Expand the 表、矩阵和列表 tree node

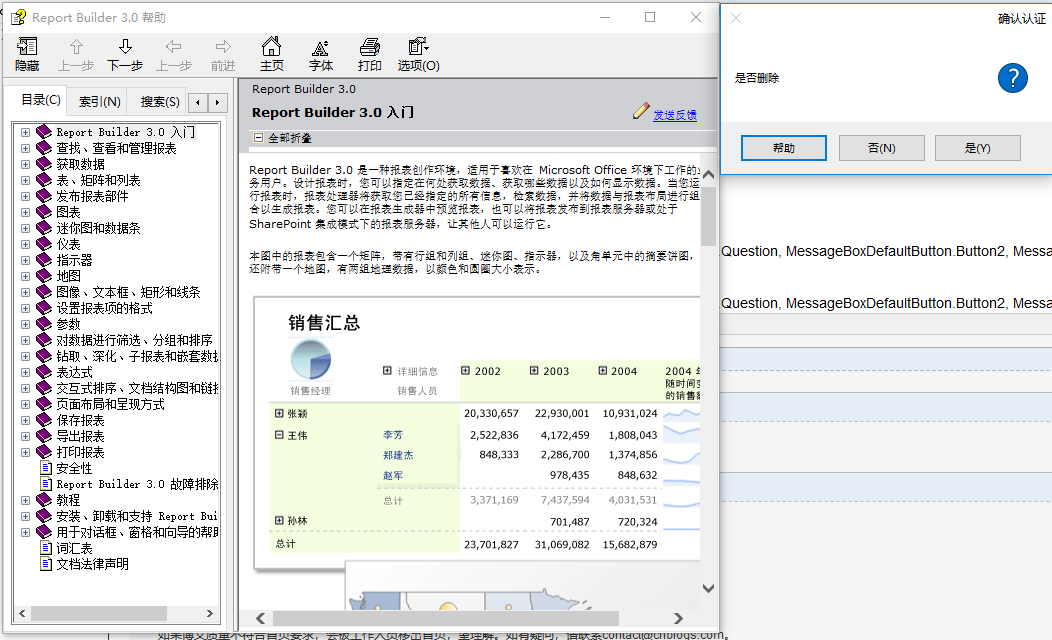click(x=25, y=180)
